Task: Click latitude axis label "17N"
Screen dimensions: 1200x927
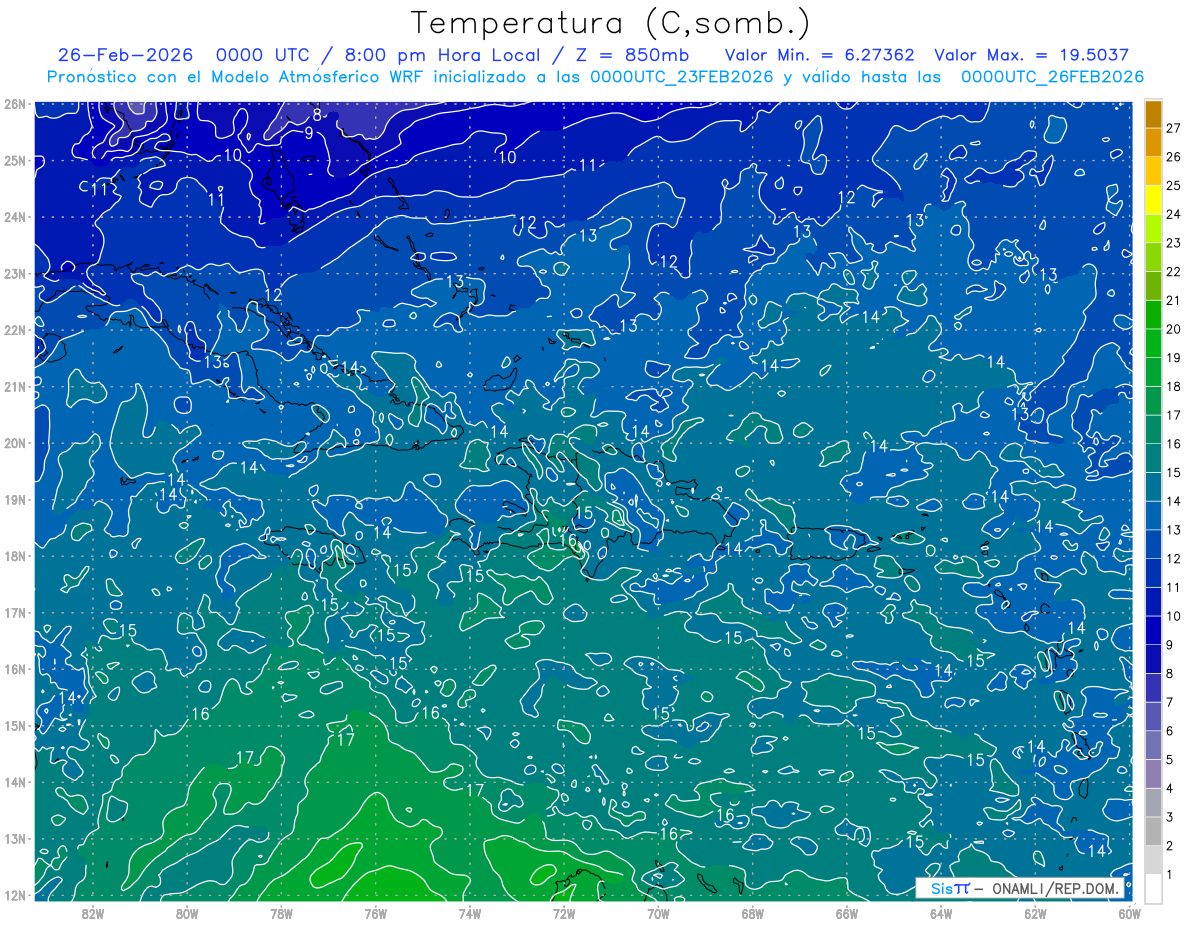Action: pos(15,613)
